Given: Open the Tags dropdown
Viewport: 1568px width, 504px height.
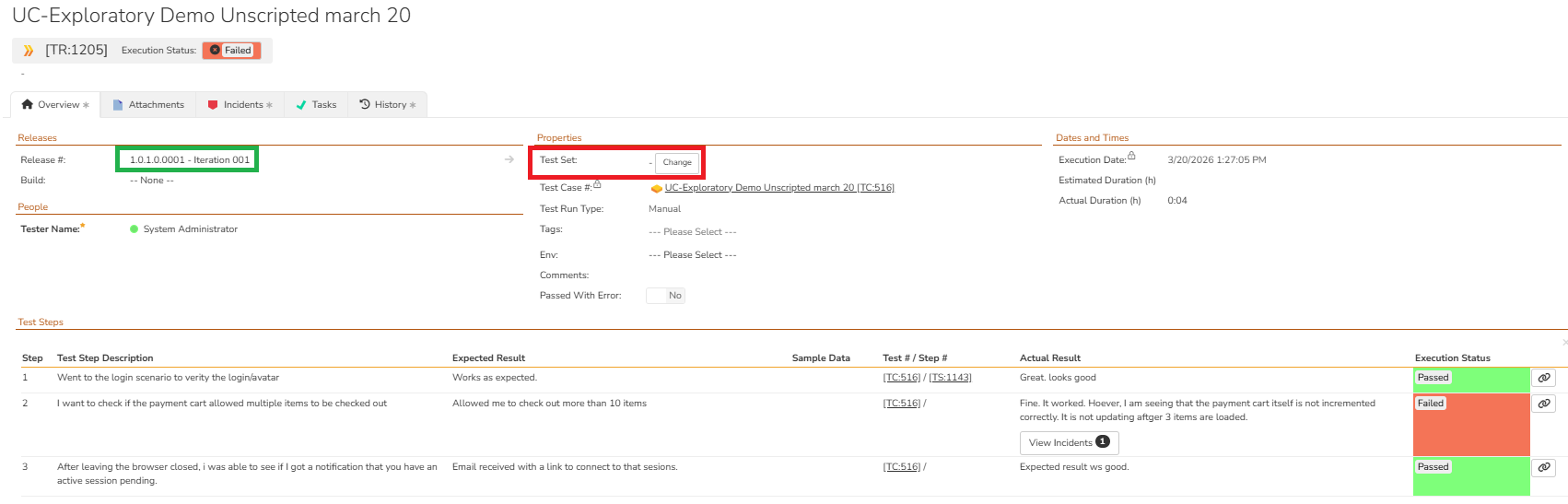Looking at the screenshot, I should pyautogui.click(x=693, y=232).
